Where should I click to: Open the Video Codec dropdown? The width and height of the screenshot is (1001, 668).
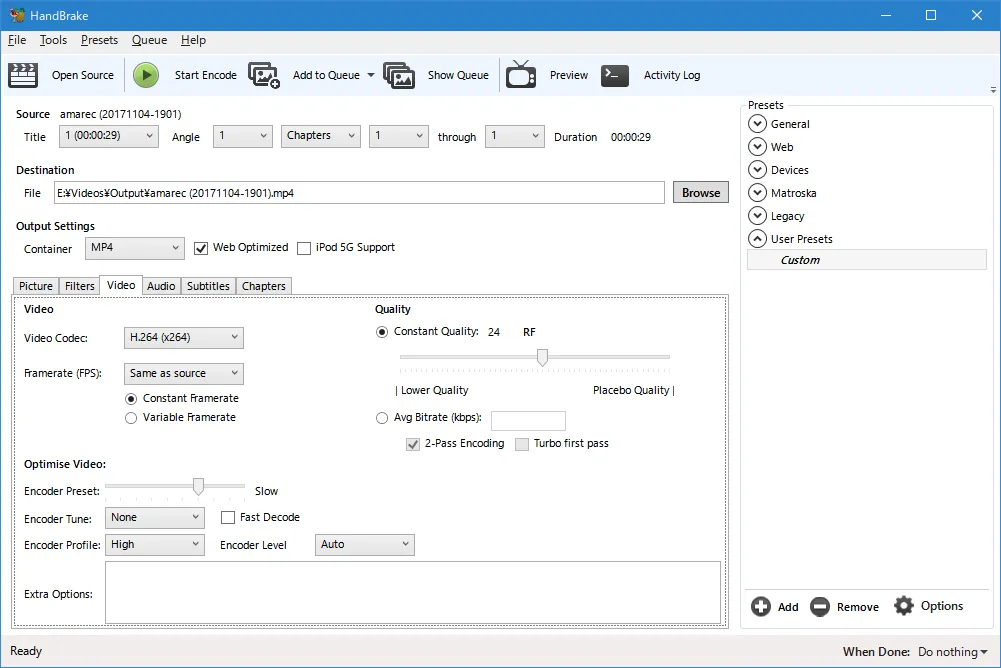[x=184, y=338]
